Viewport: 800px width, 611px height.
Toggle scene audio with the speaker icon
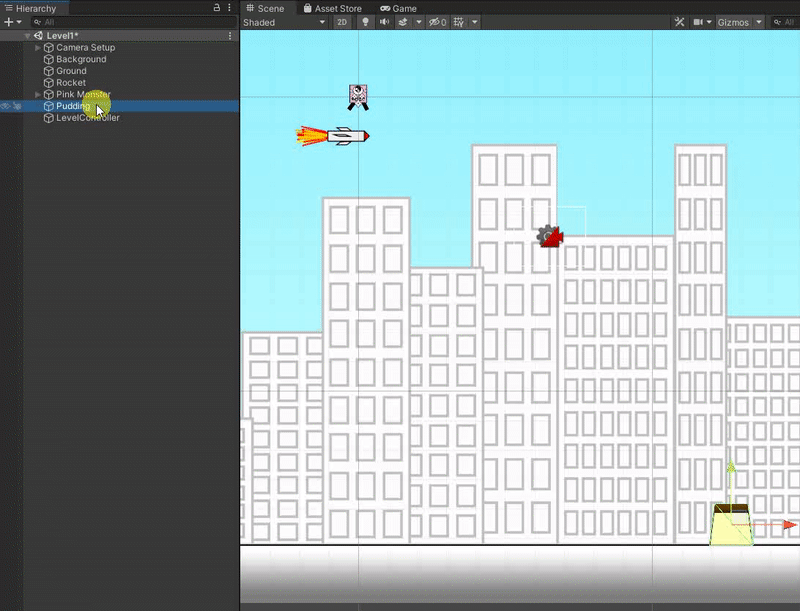point(385,22)
